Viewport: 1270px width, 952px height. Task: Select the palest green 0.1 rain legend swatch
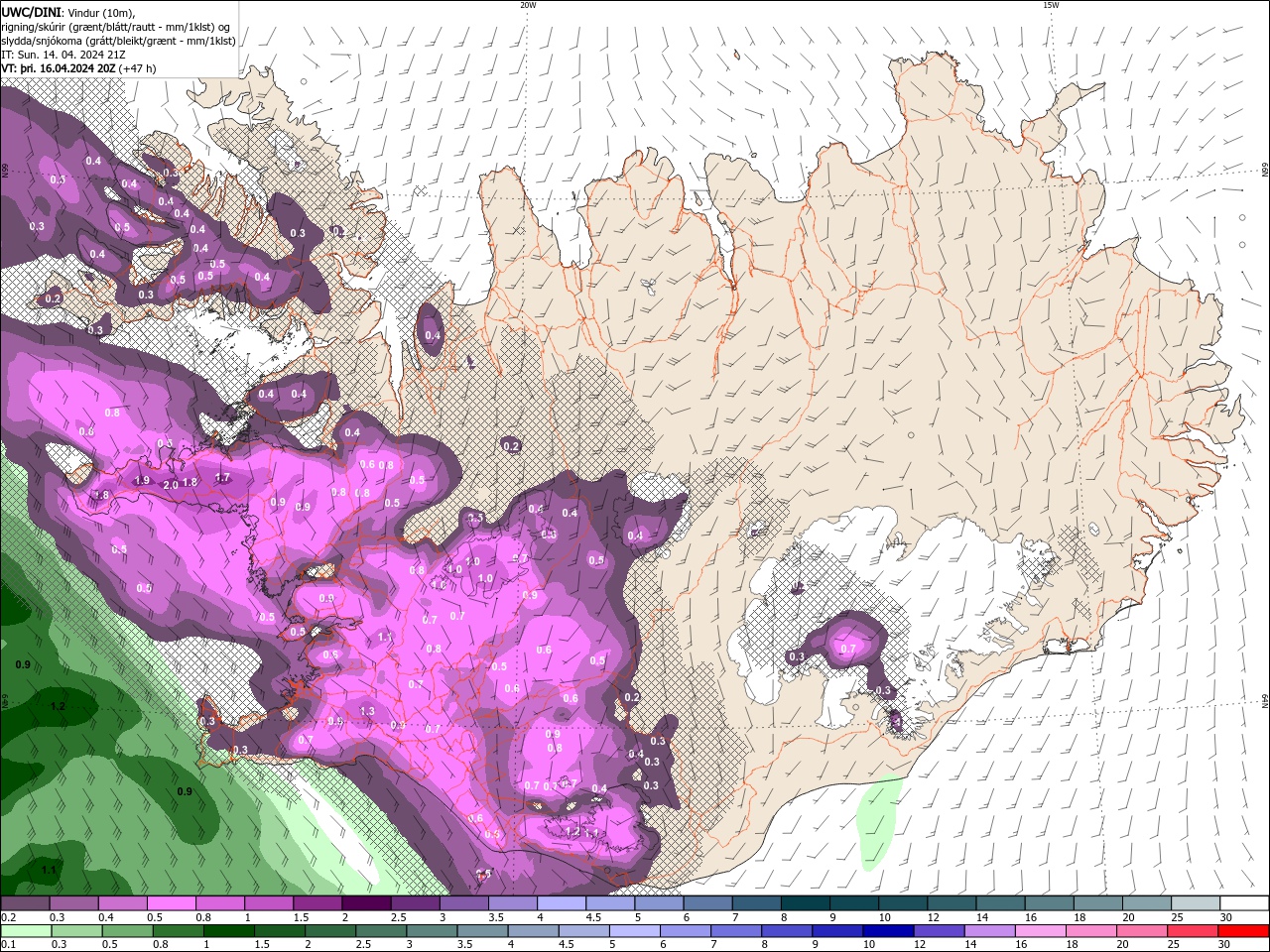coord(26,931)
